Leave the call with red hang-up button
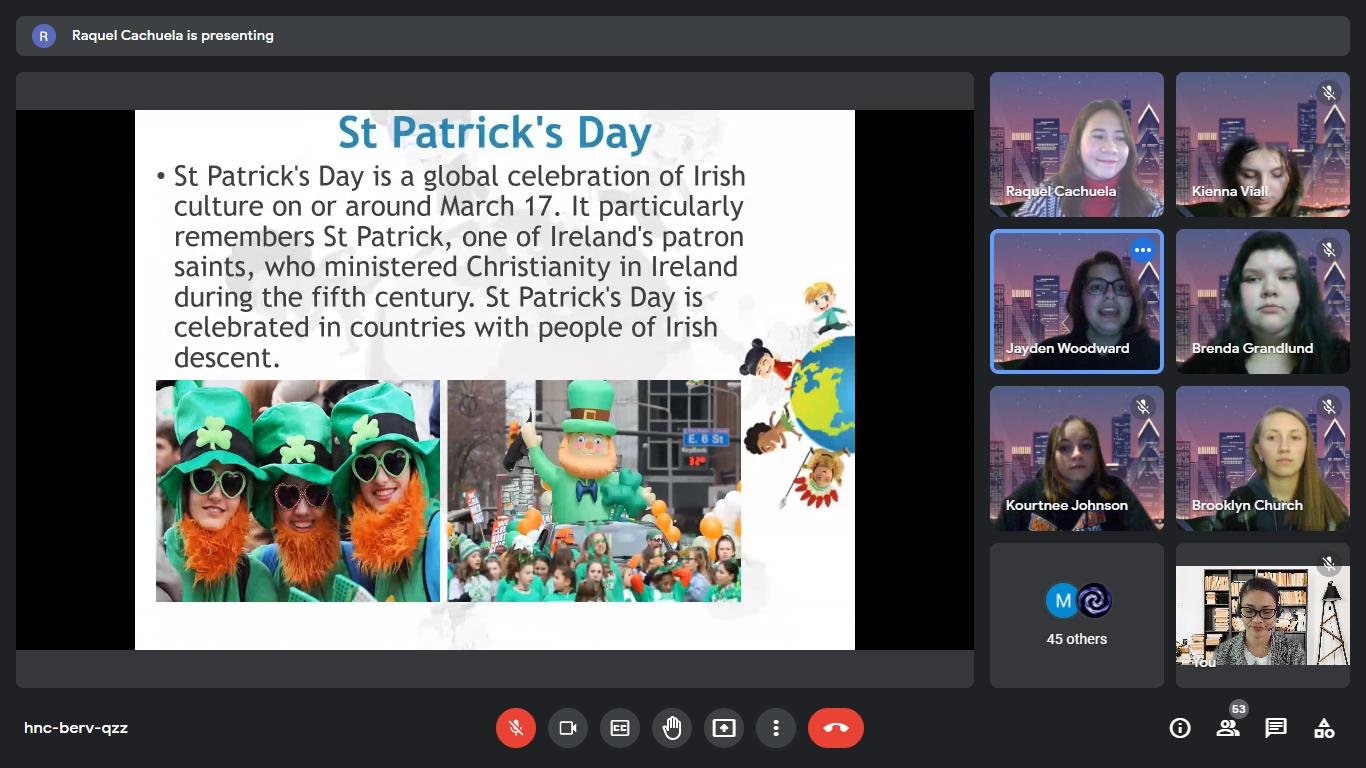1366x768 pixels. pos(836,728)
